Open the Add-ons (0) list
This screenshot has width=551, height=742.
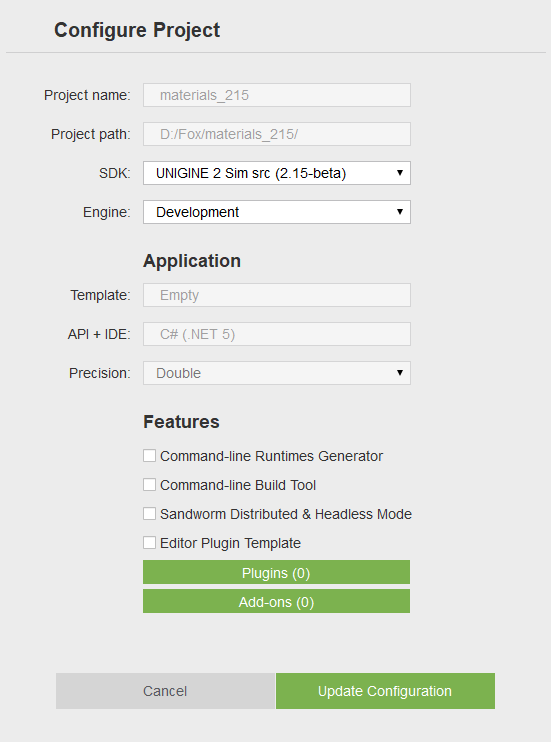(276, 601)
